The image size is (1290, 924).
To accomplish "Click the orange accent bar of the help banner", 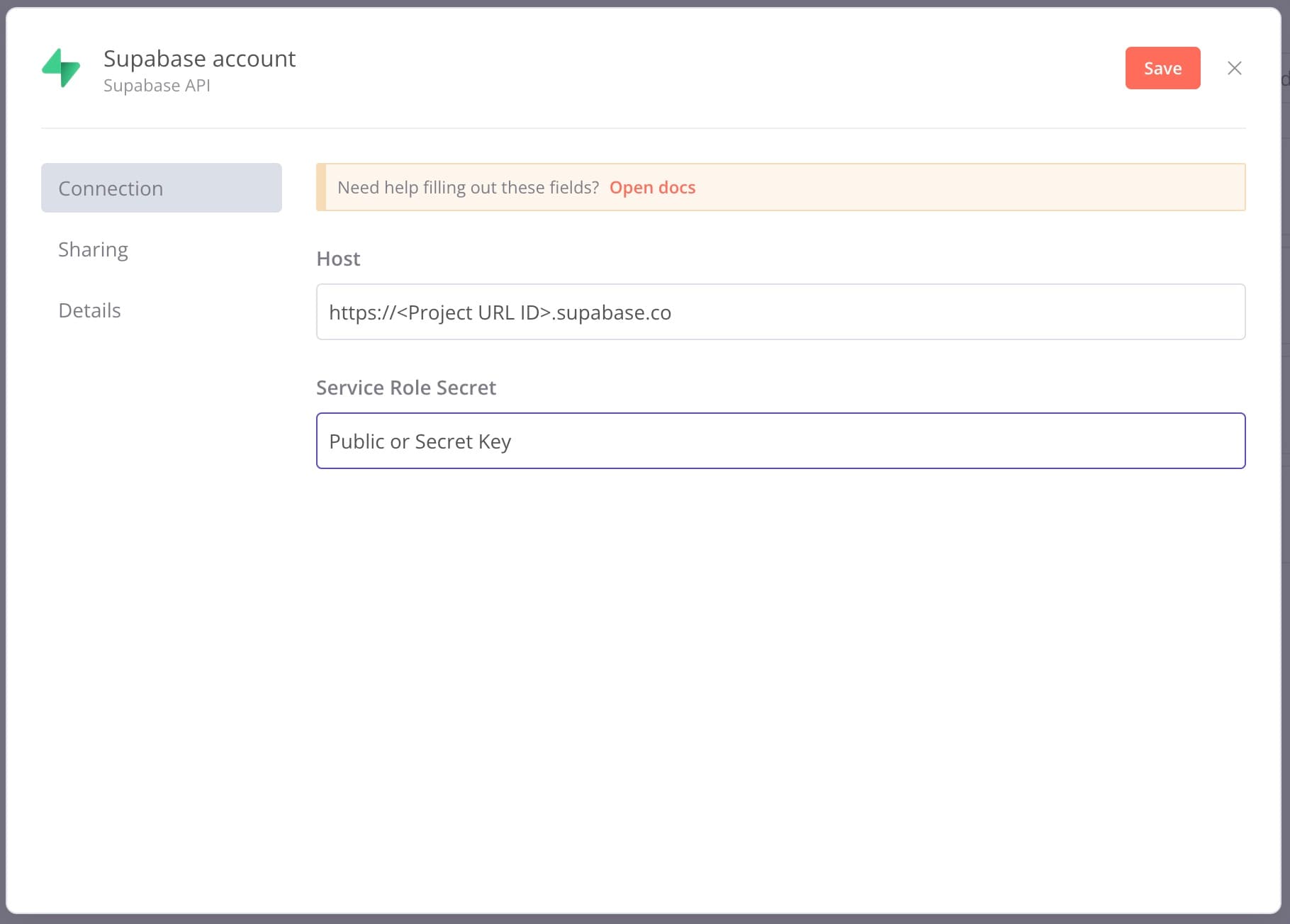I will (x=321, y=188).
